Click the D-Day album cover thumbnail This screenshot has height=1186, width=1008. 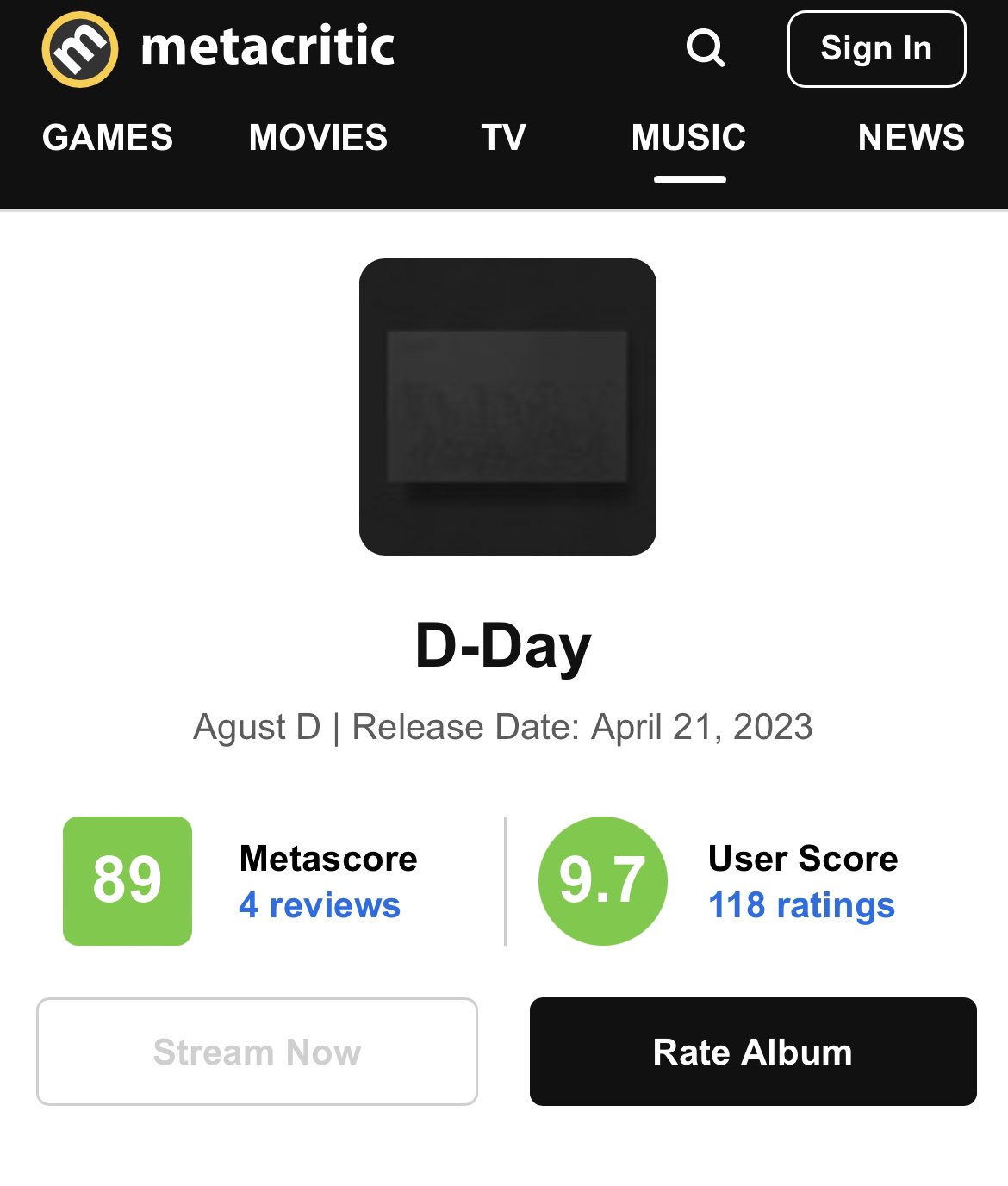coord(507,407)
